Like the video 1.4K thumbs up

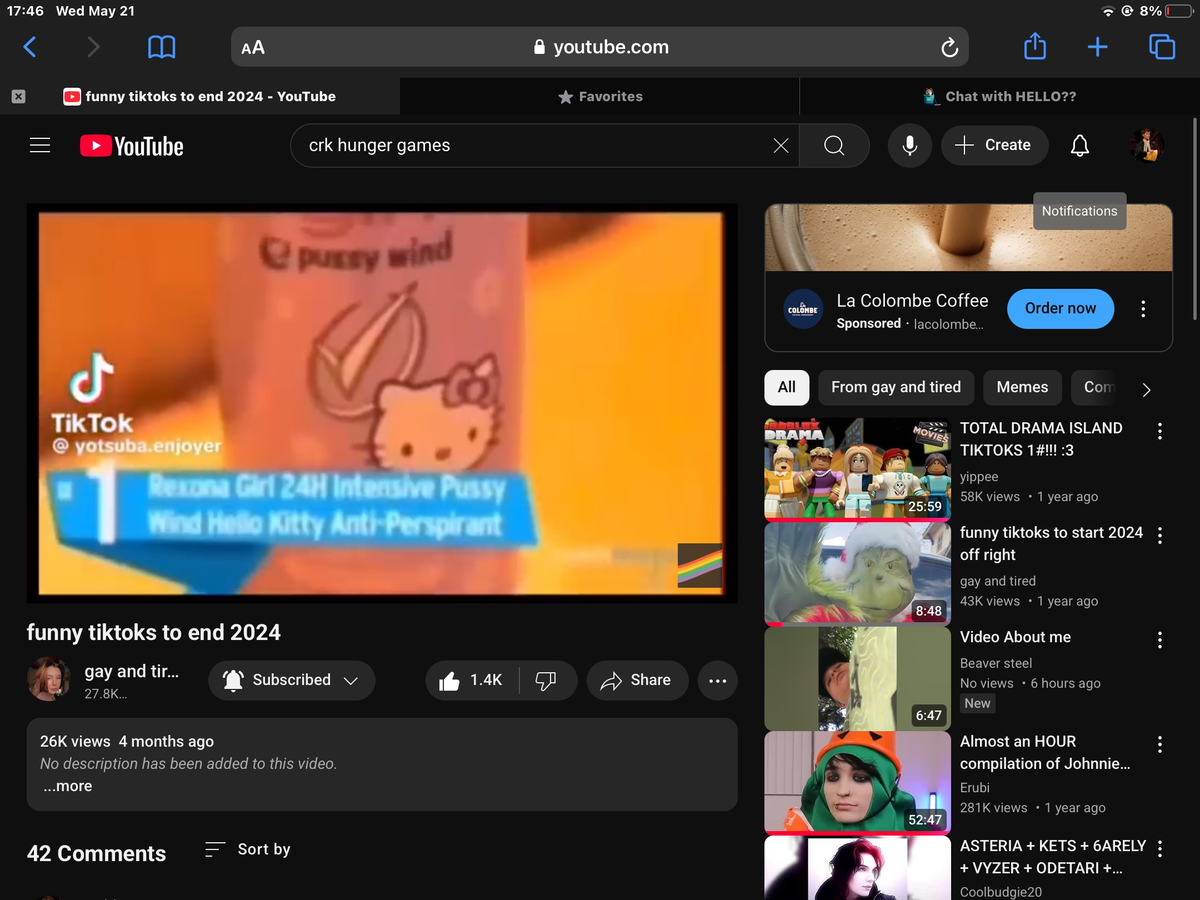471,680
